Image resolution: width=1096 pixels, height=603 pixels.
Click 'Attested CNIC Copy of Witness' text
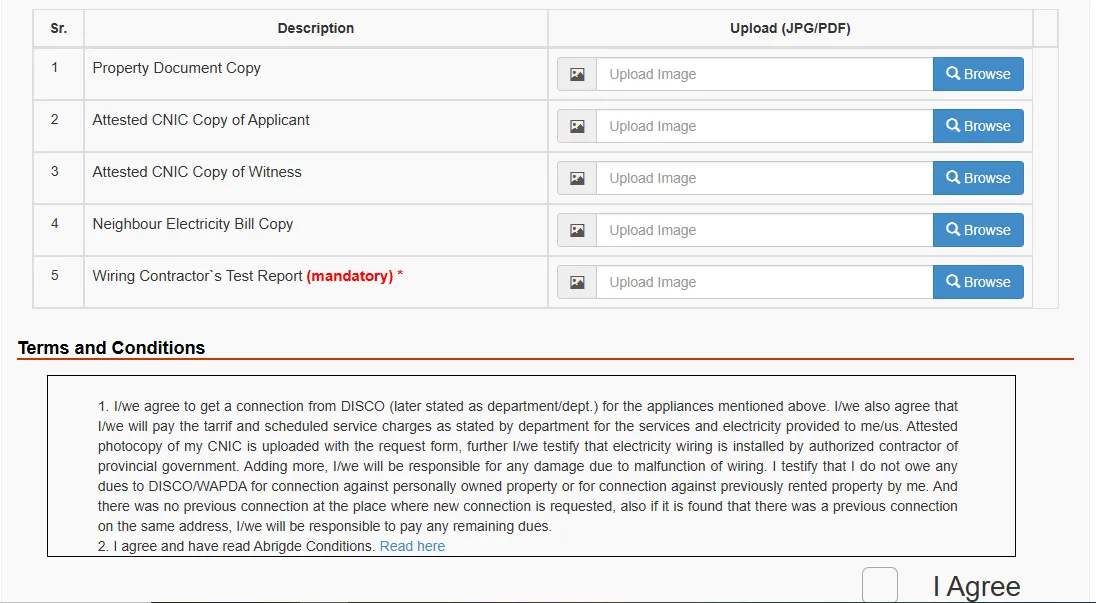pos(197,172)
